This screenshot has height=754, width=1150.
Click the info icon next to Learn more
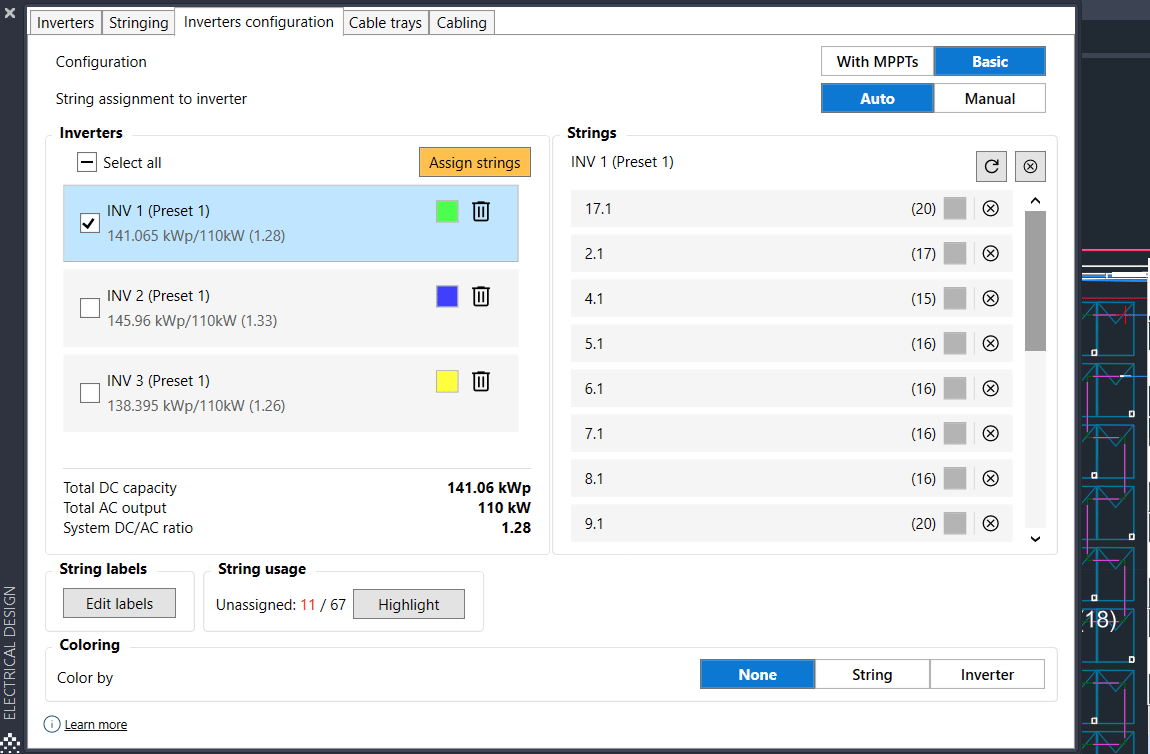51,724
